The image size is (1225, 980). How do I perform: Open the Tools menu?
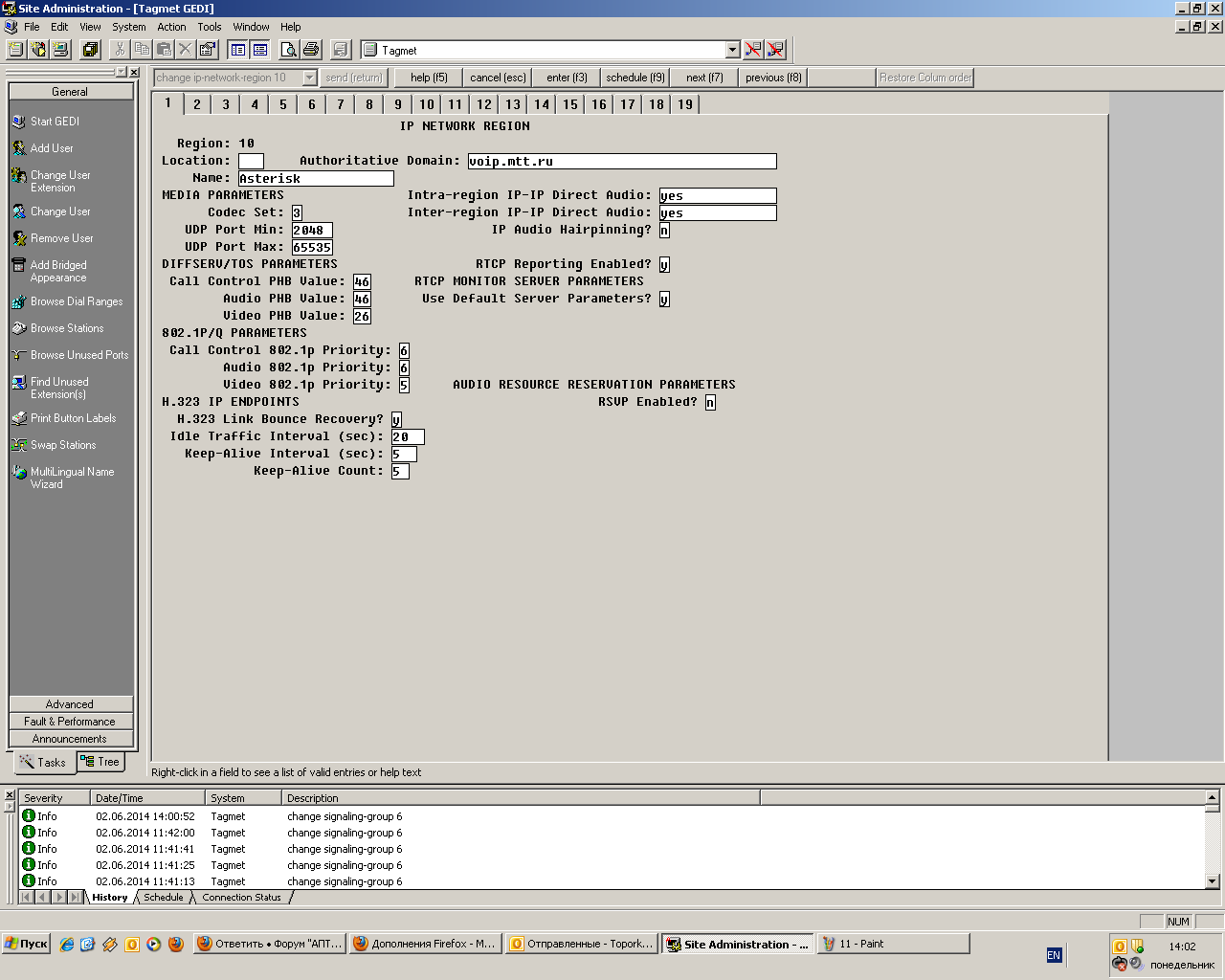[210, 27]
